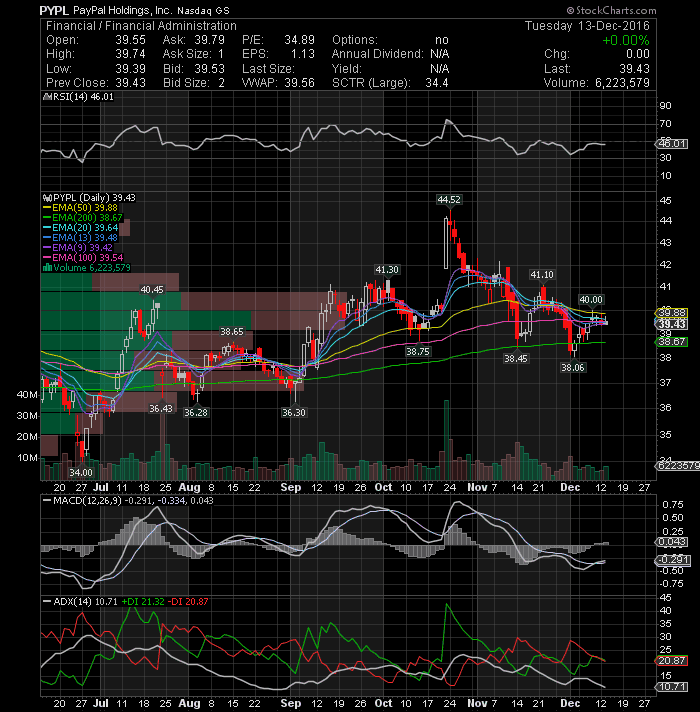The image size is (700, 712).
Task: Click the 40.00 price label
Action: coord(591,300)
